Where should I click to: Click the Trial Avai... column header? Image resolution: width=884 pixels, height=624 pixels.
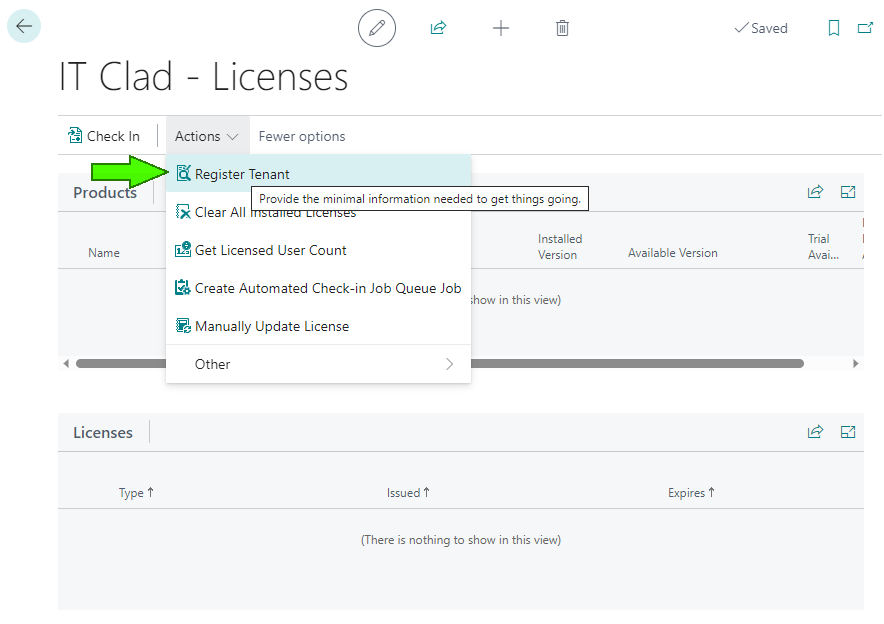[823, 247]
